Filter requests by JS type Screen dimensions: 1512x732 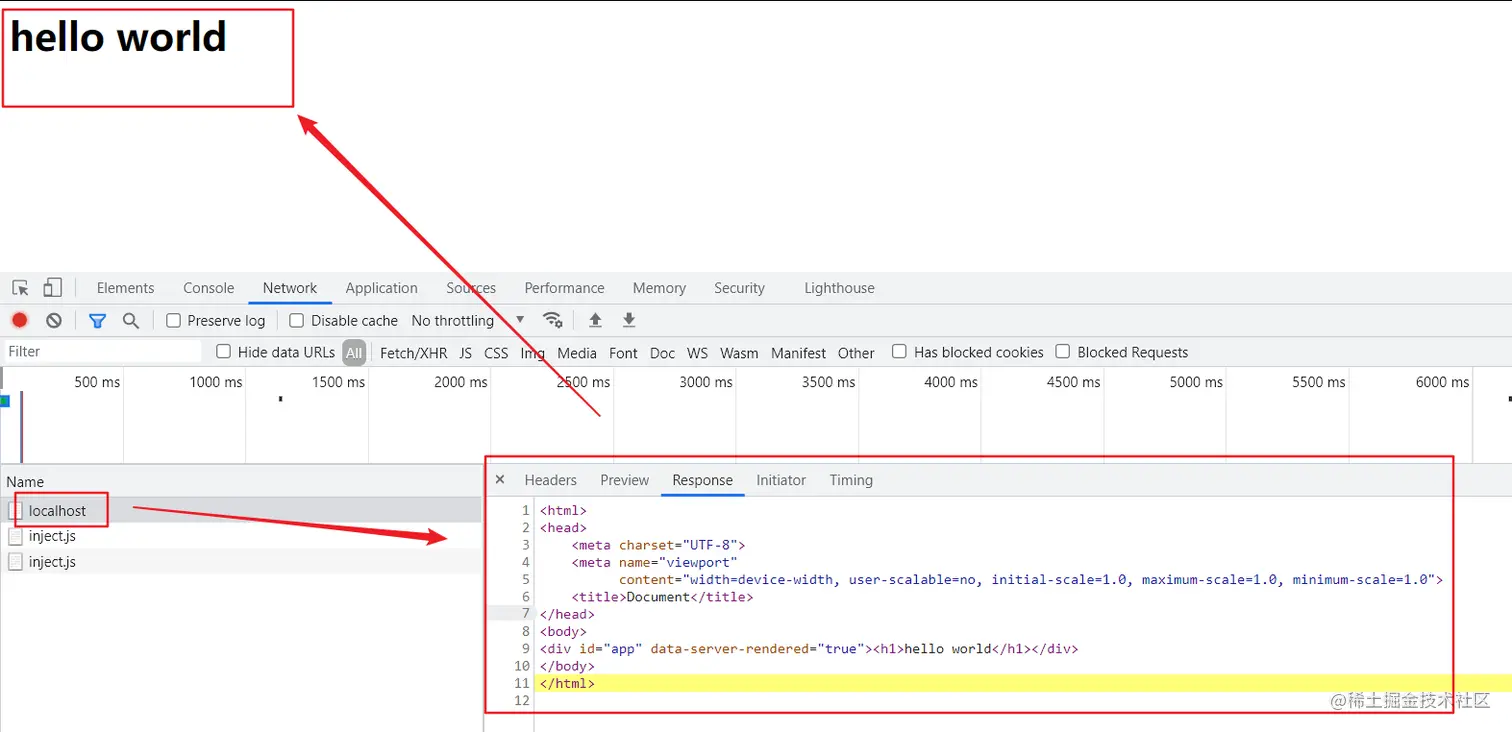point(466,353)
